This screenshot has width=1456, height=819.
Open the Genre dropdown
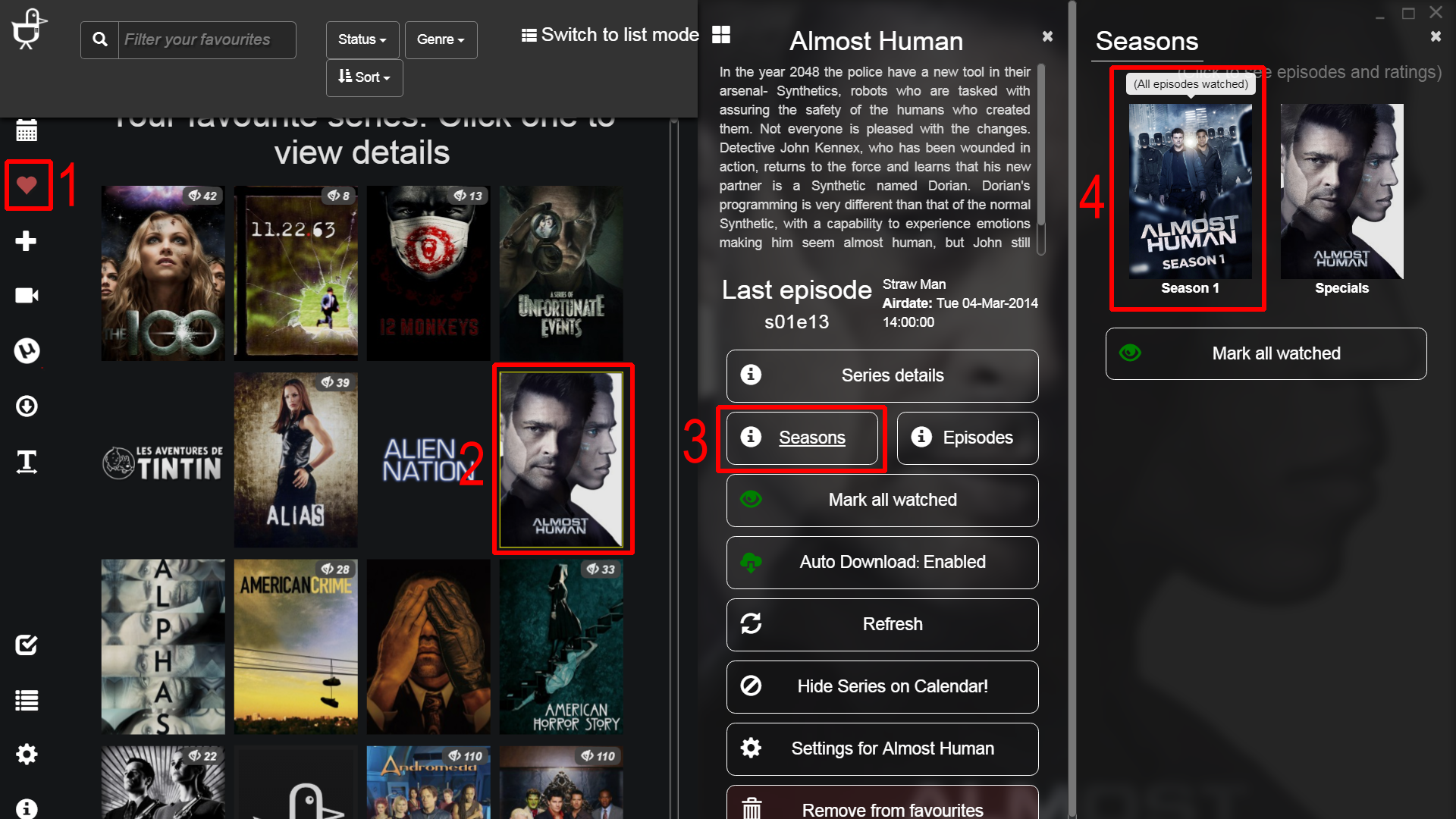coord(441,39)
